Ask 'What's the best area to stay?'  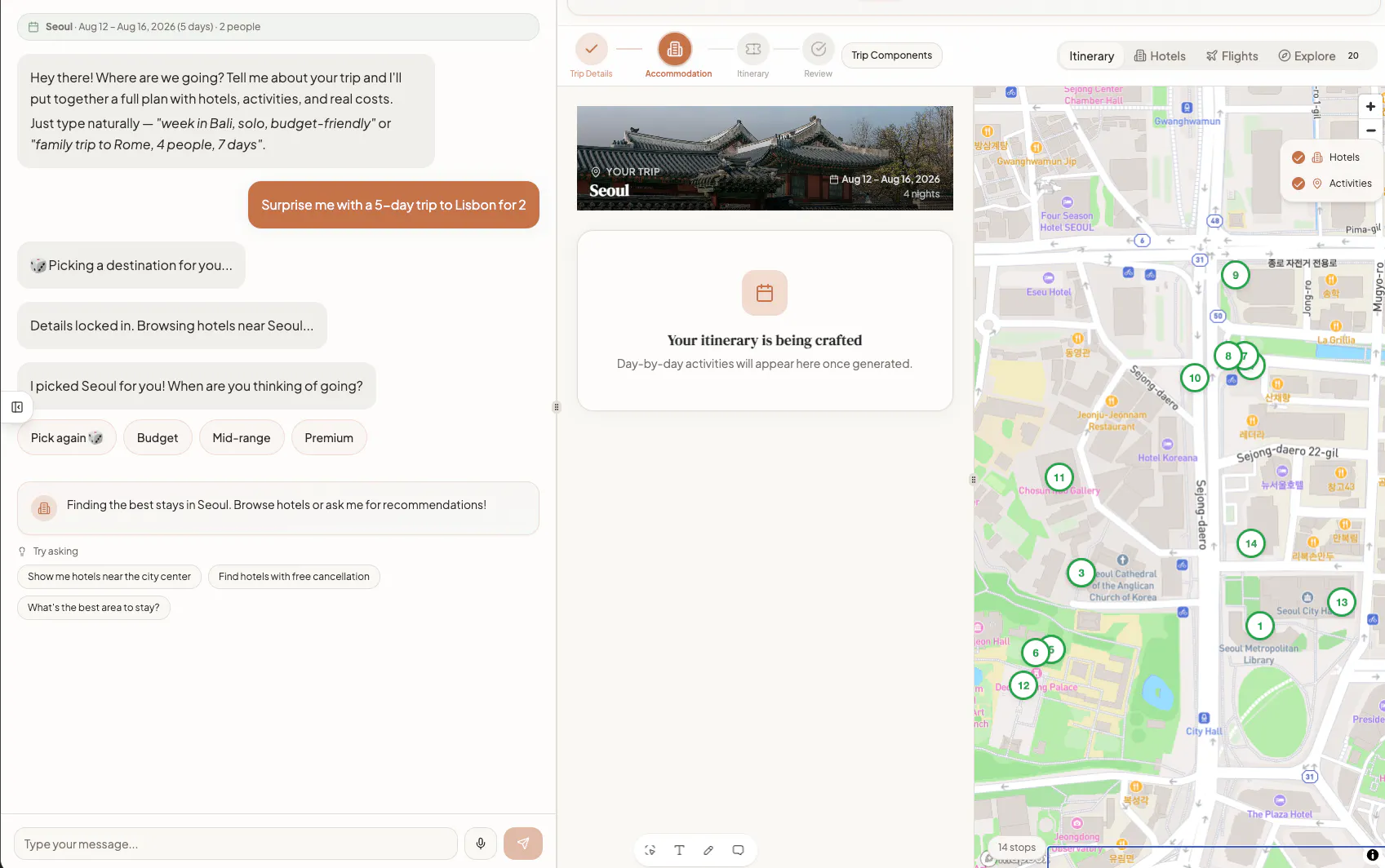coord(94,607)
